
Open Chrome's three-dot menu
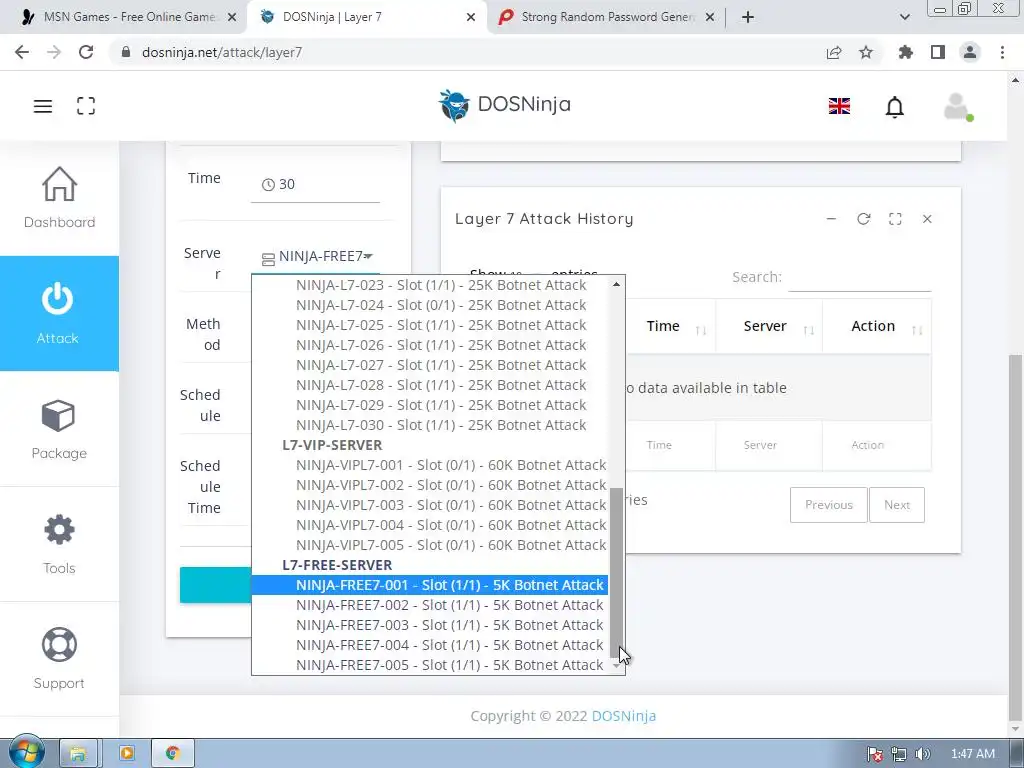coord(1002,52)
